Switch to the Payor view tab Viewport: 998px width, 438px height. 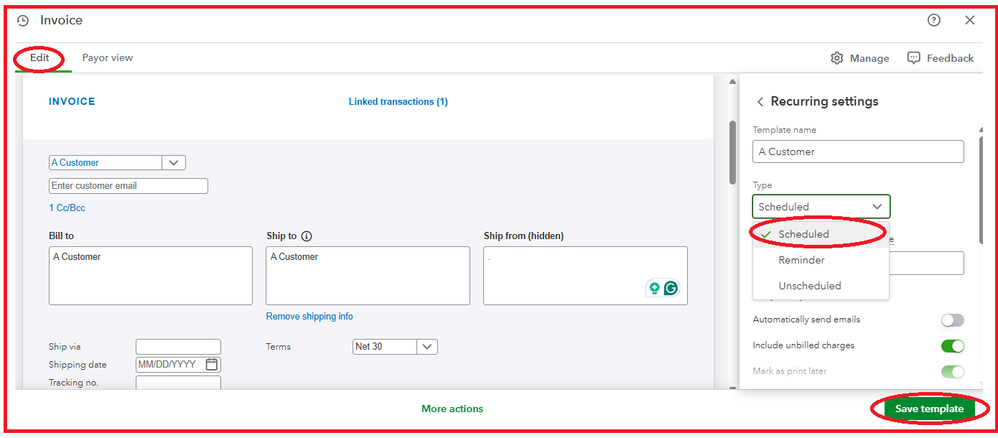pos(107,58)
